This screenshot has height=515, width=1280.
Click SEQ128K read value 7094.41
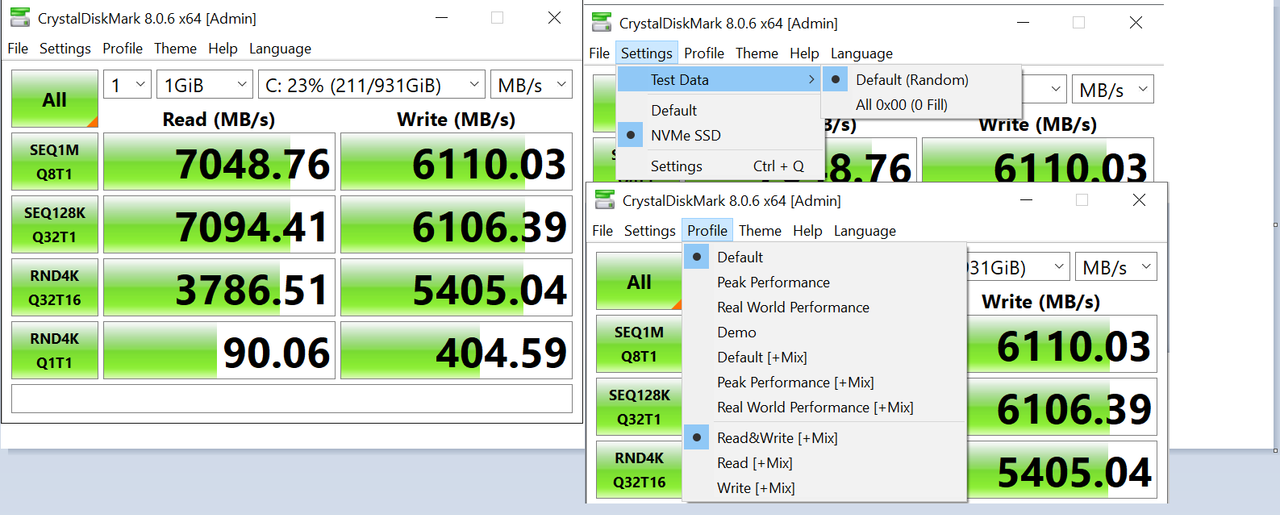219,225
